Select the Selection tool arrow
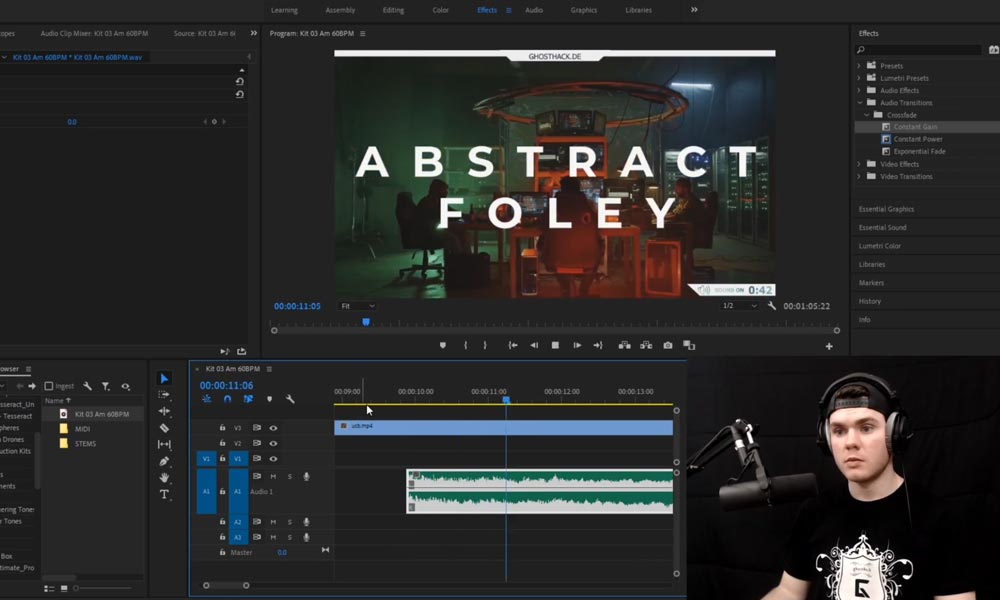Image resolution: width=1000 pixels, height=600 pixels. pos(164,378)
